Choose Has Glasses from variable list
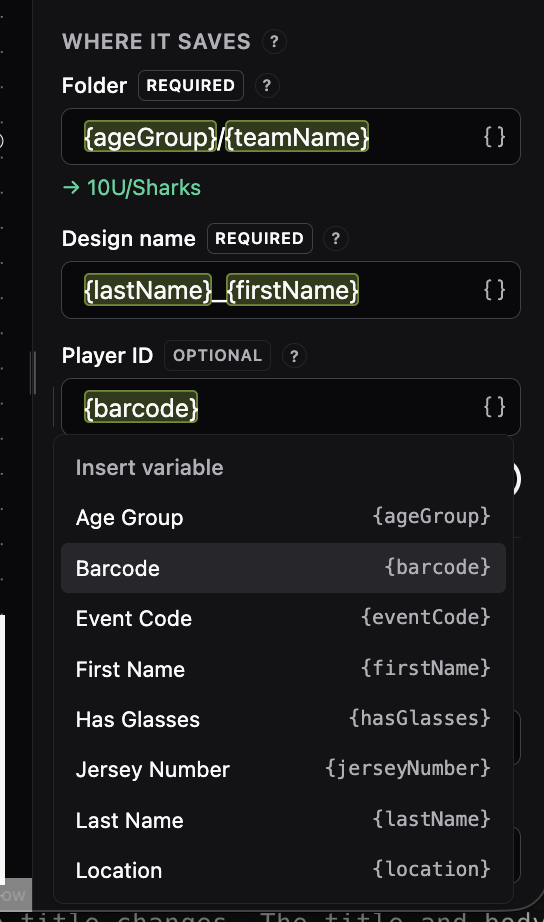Screen dimensions: 544x922 (283, 719)
